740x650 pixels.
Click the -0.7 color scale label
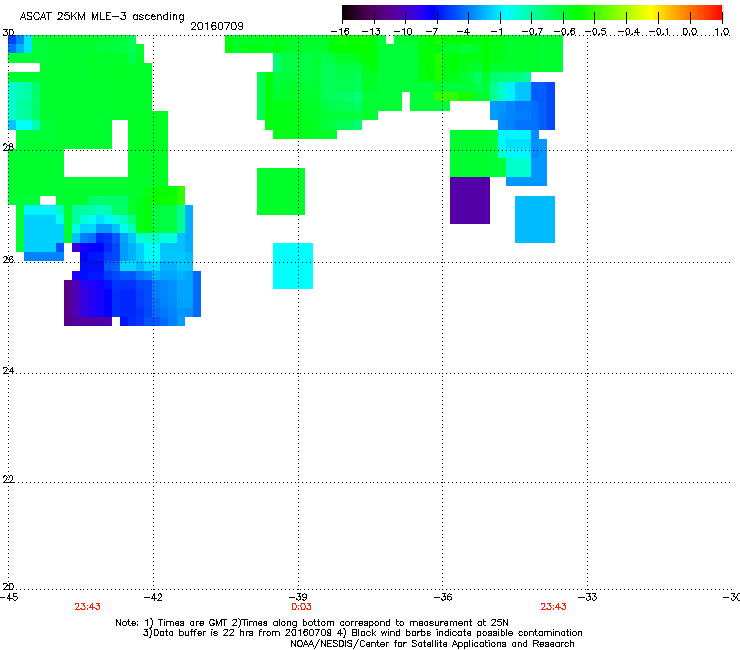coord(532,32)
